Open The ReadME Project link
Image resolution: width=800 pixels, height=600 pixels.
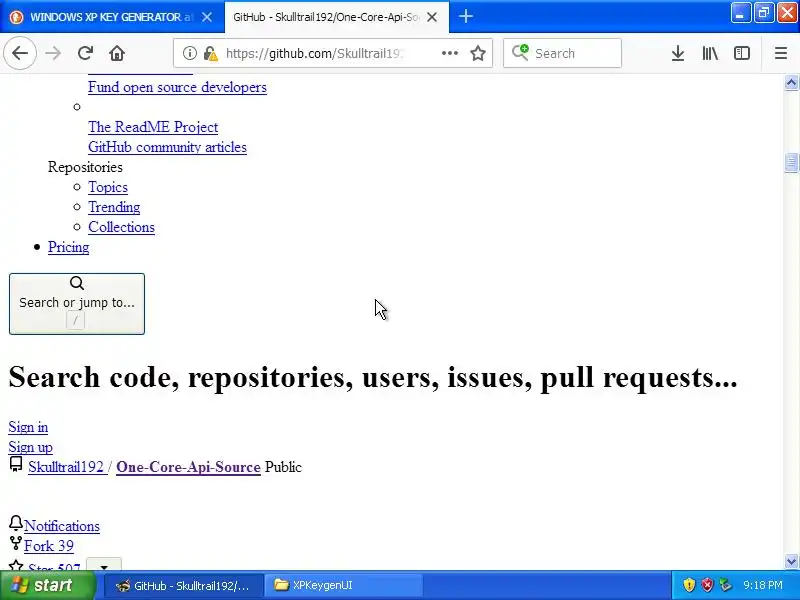(153, 127)
